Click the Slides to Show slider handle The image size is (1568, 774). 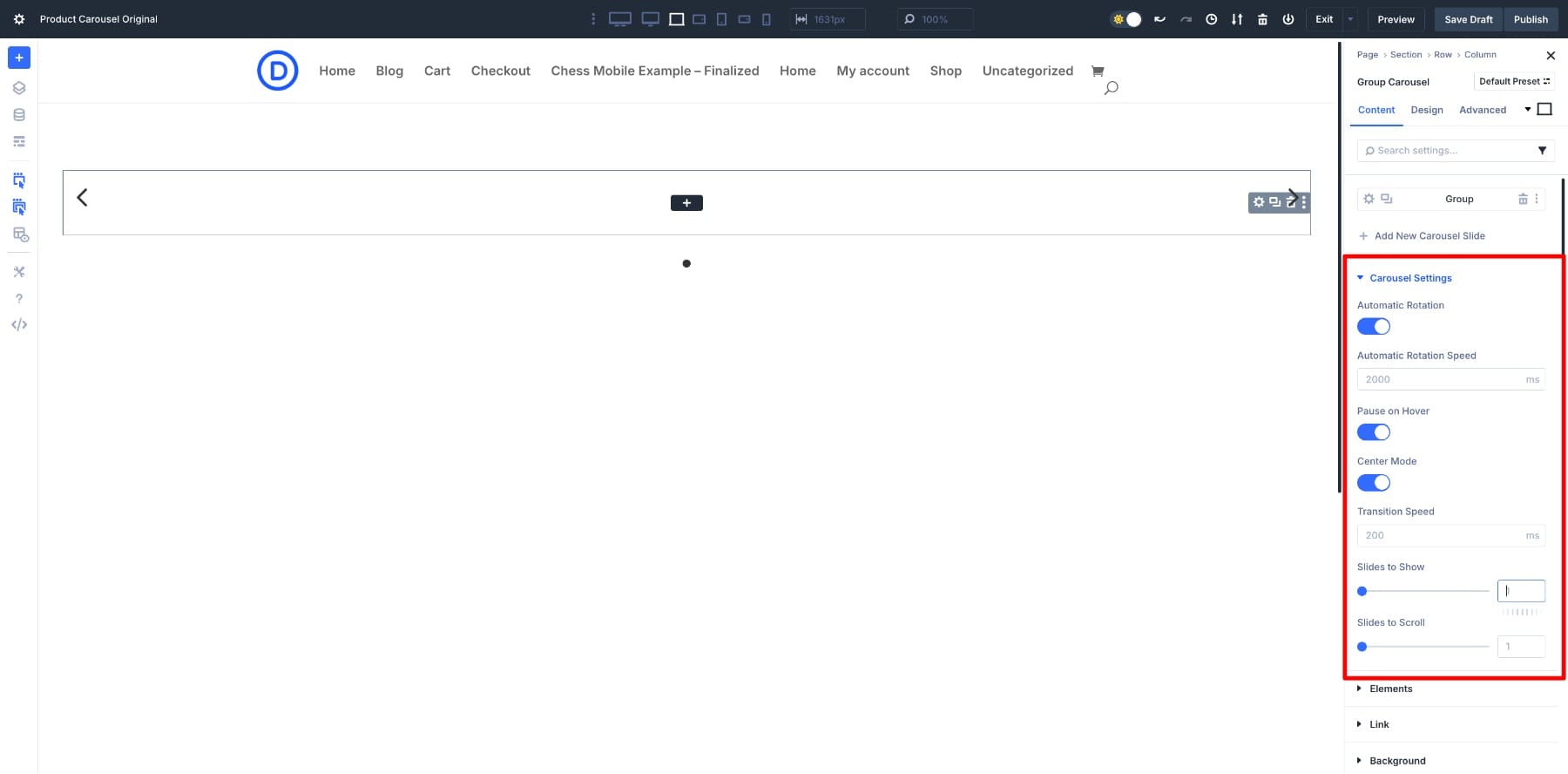pos(1362,592)
